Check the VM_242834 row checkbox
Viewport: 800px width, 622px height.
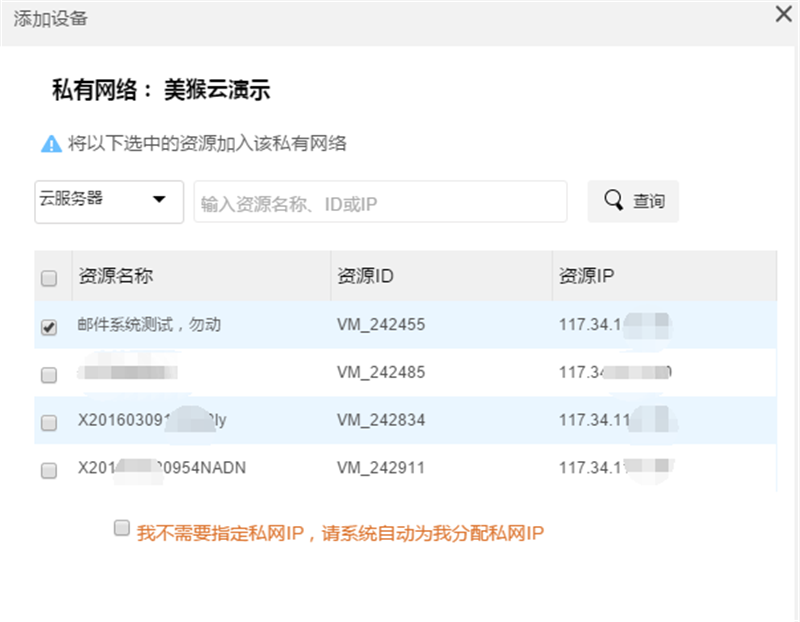49,422
